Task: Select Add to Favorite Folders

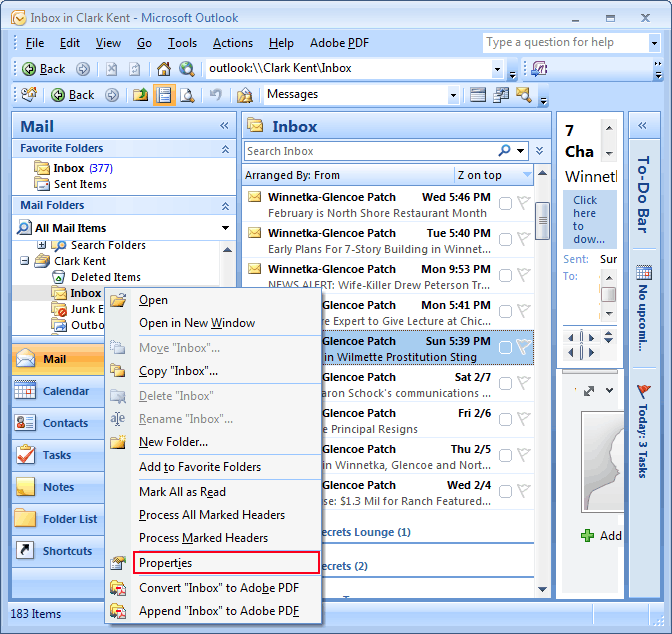Action: (200, 466)
